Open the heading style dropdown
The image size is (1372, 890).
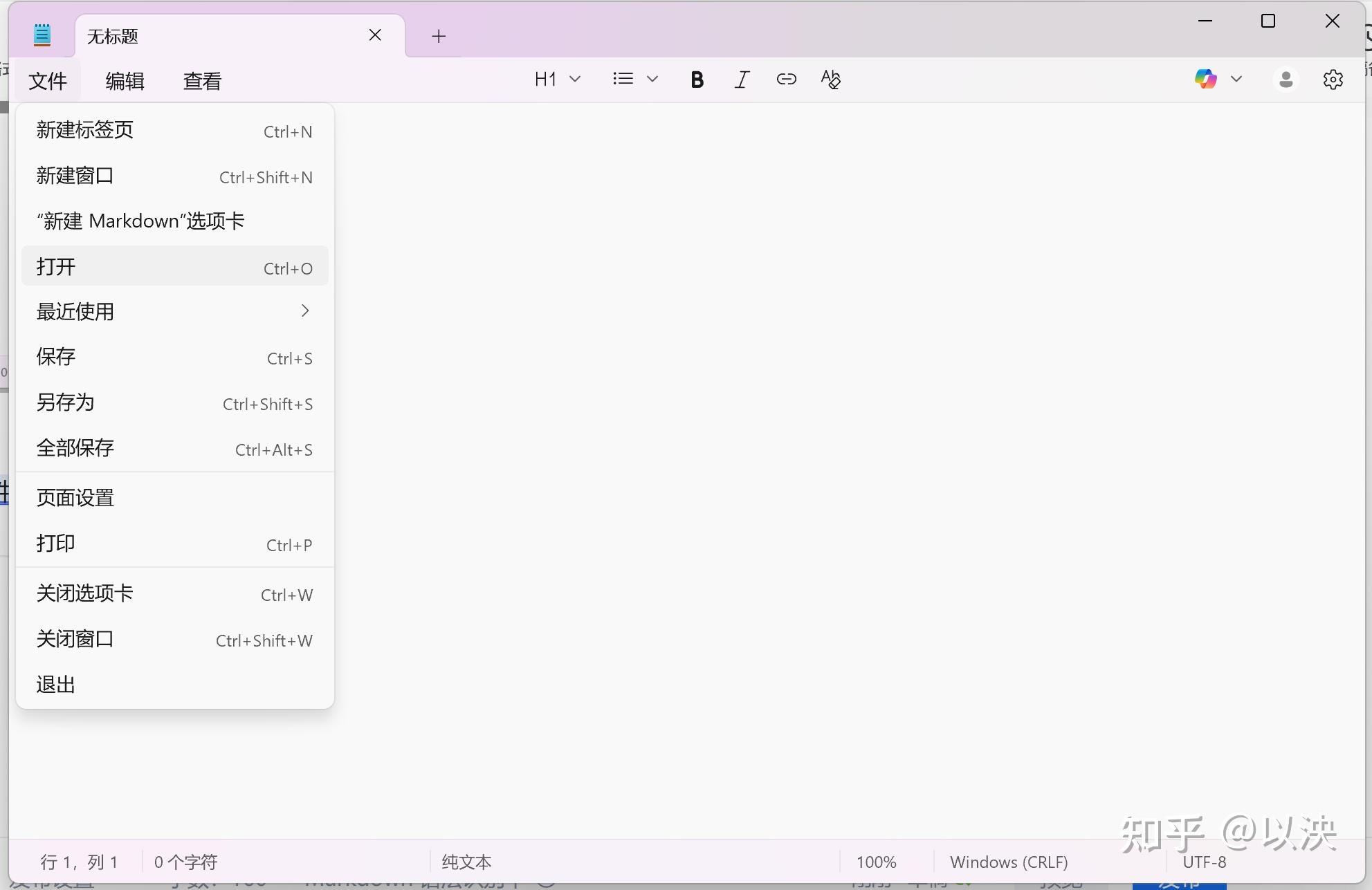pyautogui.click(x=576, y=79)
